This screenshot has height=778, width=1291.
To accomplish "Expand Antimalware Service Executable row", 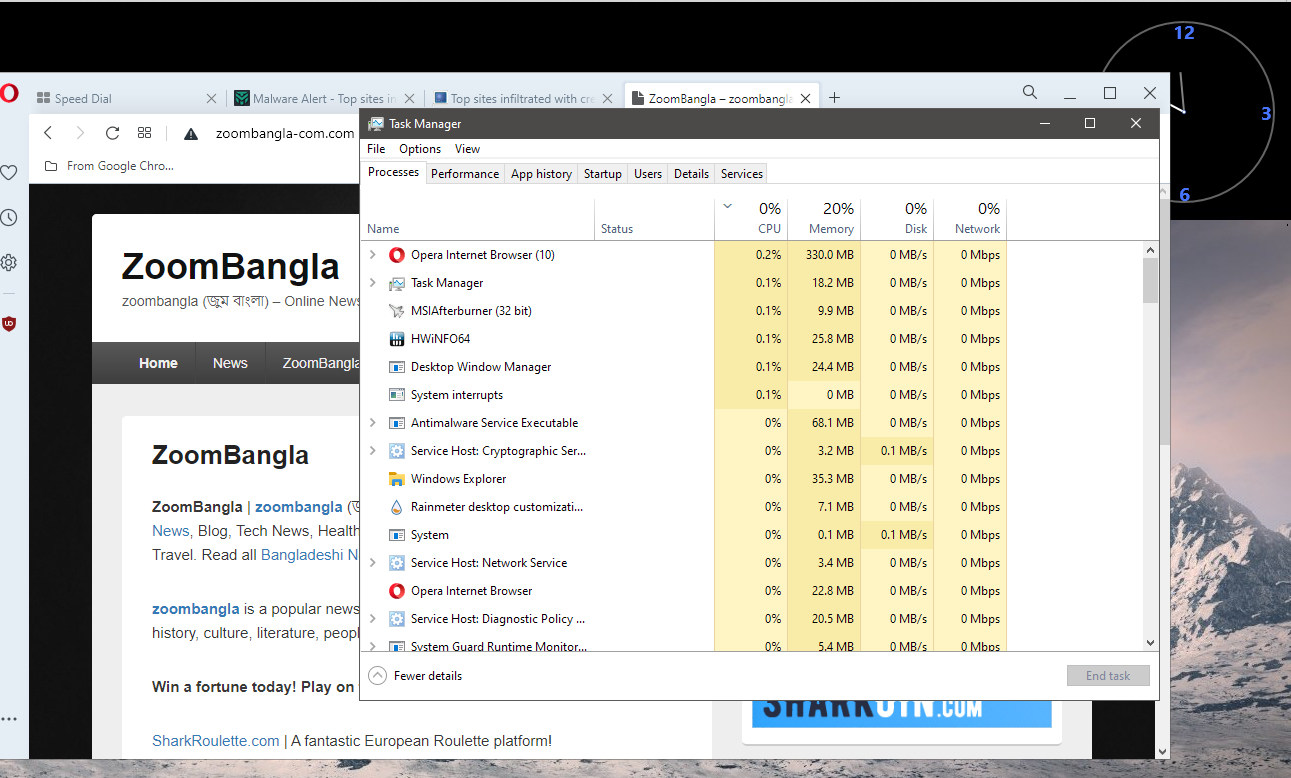I will tap(373, 423).
